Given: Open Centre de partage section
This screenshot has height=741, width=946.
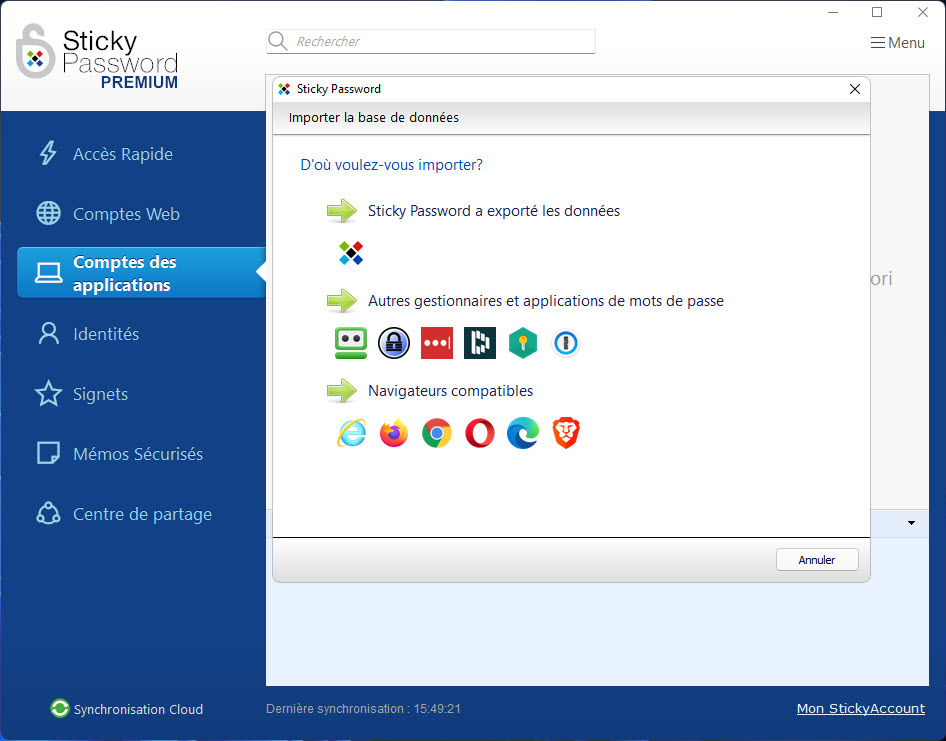Looking at the screenshot, I should pyautogui.click(x=142, y=514).
